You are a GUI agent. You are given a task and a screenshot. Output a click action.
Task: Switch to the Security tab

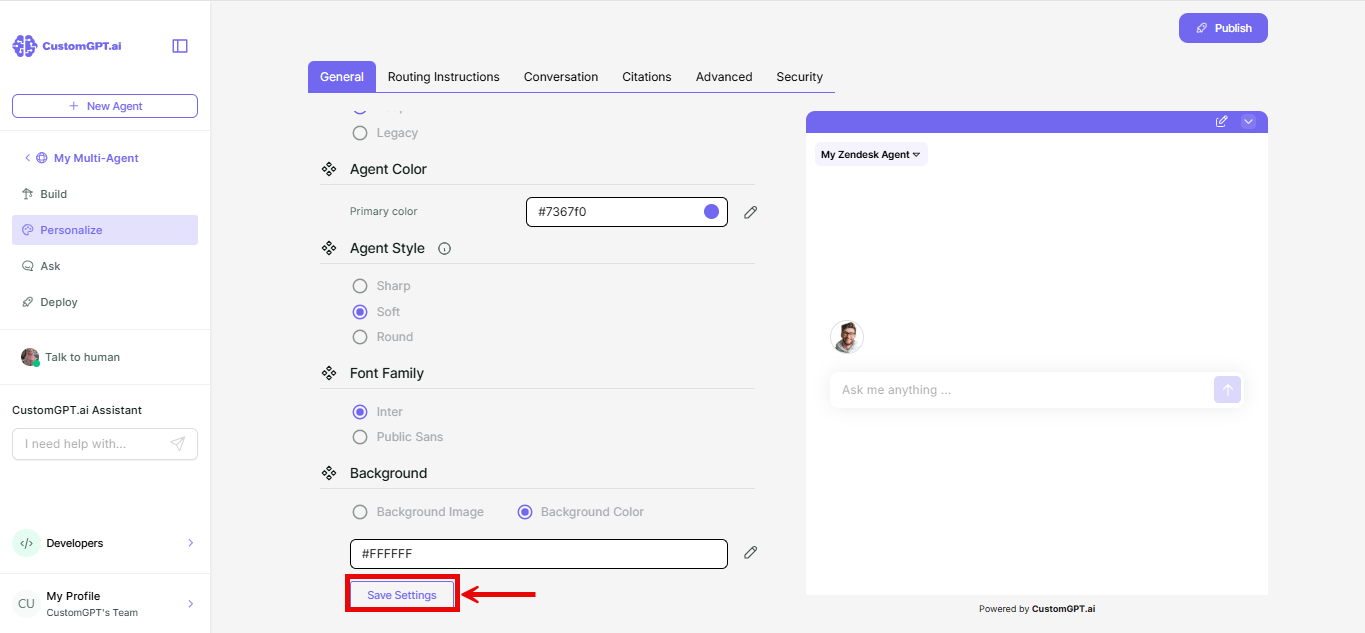pyautogui.click(x=800, y=77)
